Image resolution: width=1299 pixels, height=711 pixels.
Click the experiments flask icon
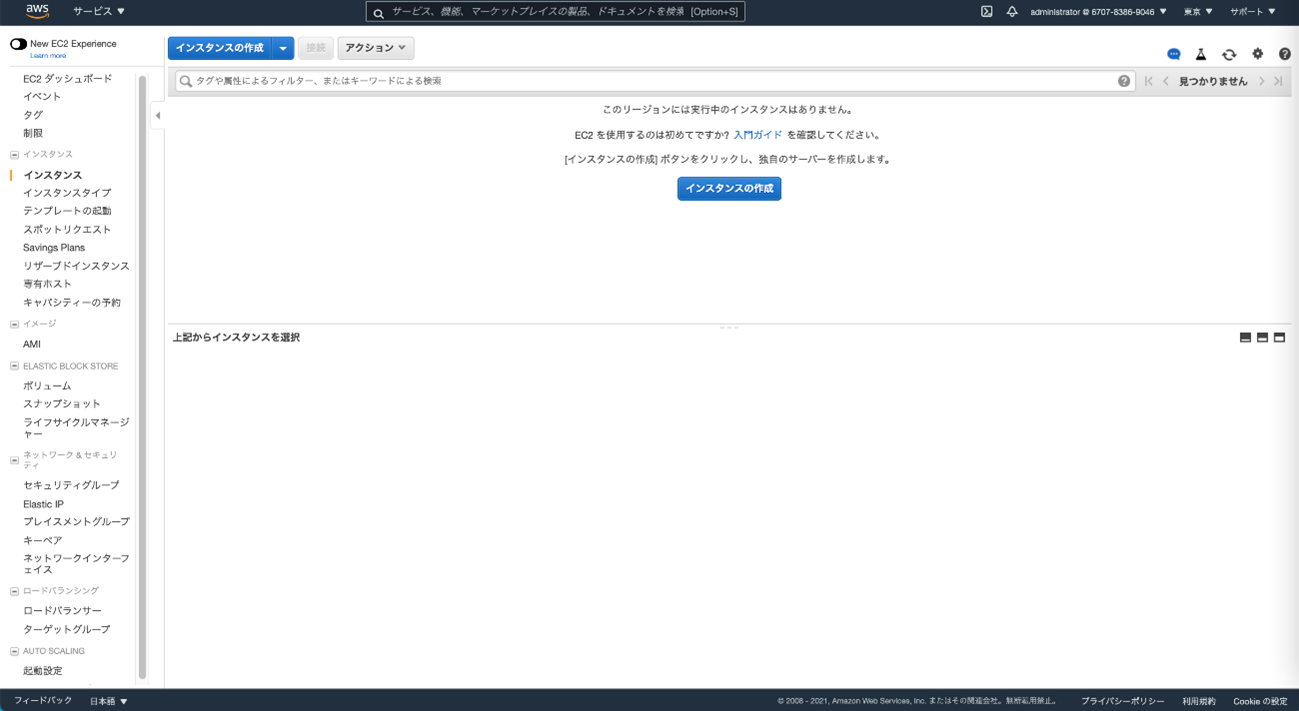(x=1201, y=54)
